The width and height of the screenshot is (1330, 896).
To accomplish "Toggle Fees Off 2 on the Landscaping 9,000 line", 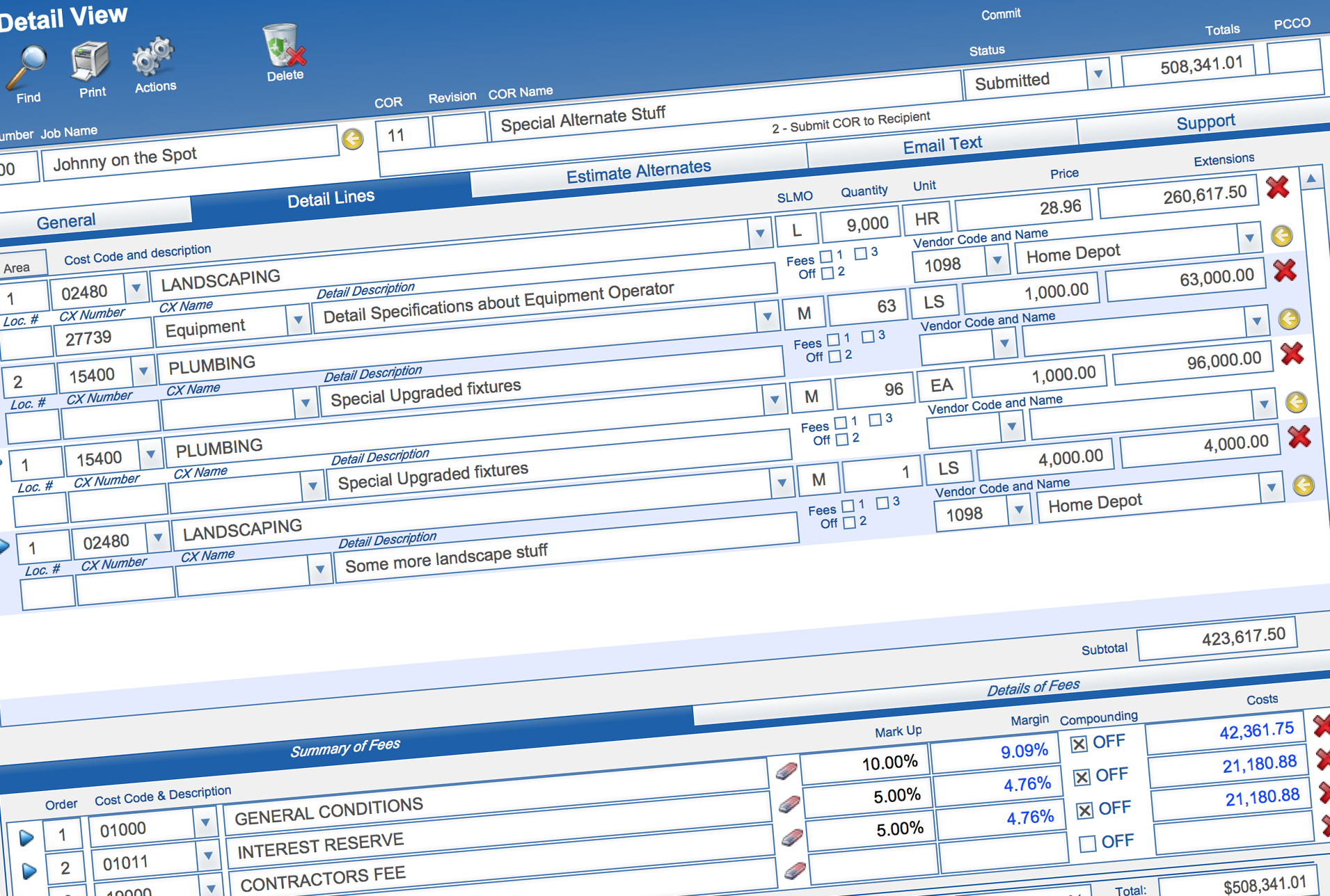I will [828, 273].
